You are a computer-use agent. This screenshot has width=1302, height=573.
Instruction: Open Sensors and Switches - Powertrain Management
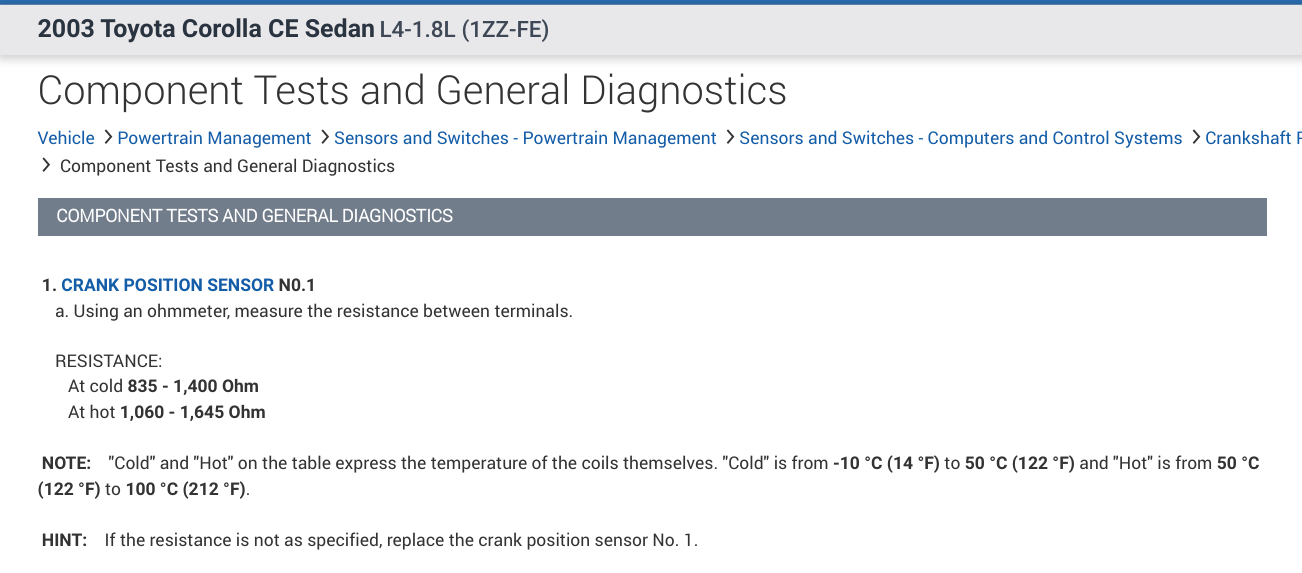click(x=525, y=138)
